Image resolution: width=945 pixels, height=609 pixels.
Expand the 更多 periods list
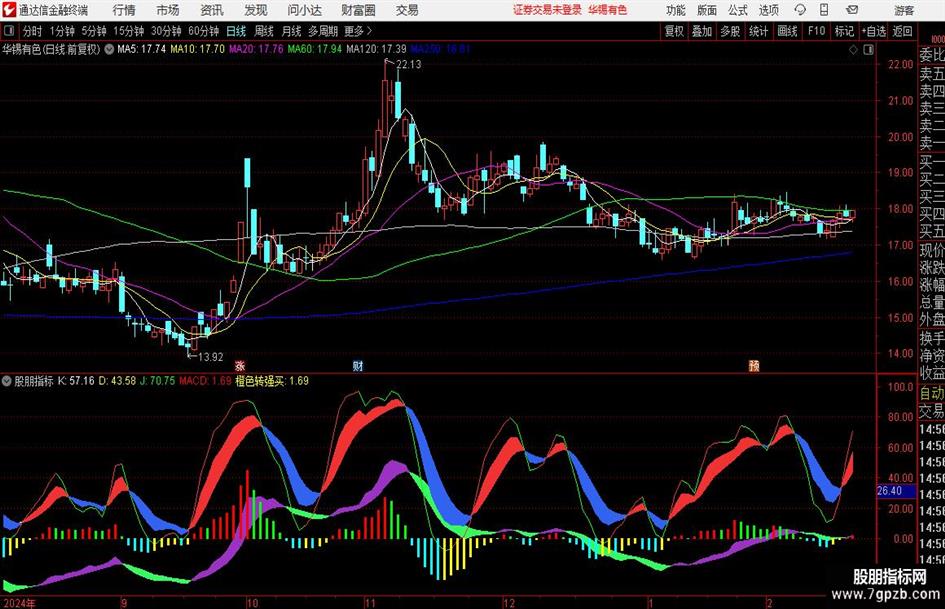(358, 31)
